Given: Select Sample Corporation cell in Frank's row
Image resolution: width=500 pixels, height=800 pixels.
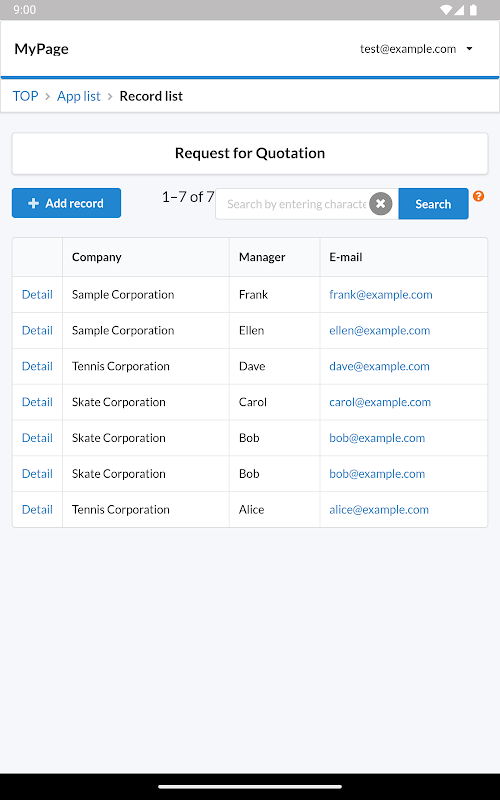Looking at the screenshot, I should click(x=146, y=294).
